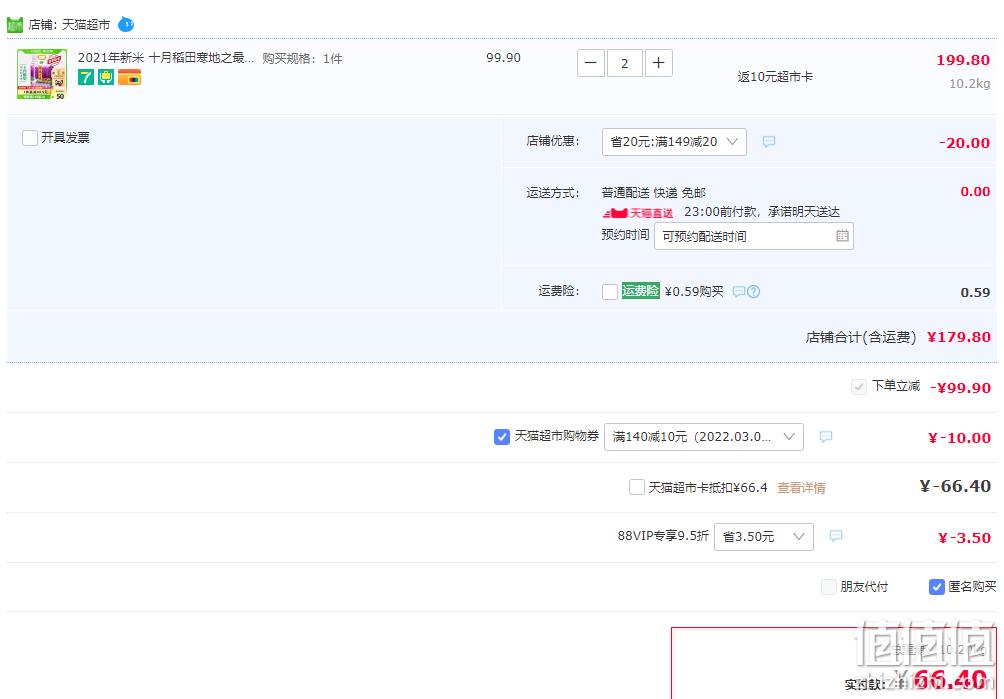Click the 可预约配送时间 delivery time field
This screenshot has height=699, width=1004.
coord(754,236)
